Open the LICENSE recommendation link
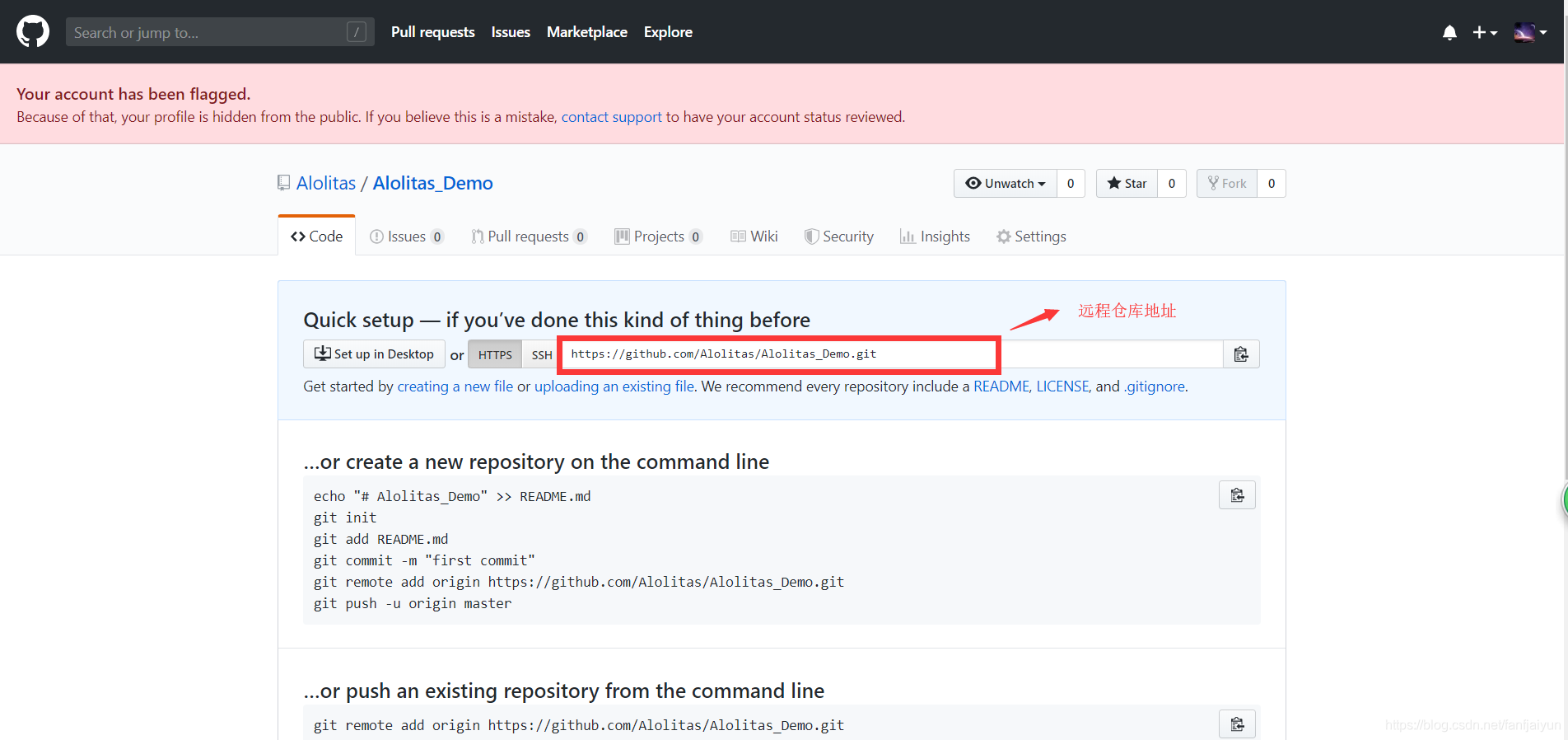The width and height of the screenshot is (1568, 740). click(1062, 386)
